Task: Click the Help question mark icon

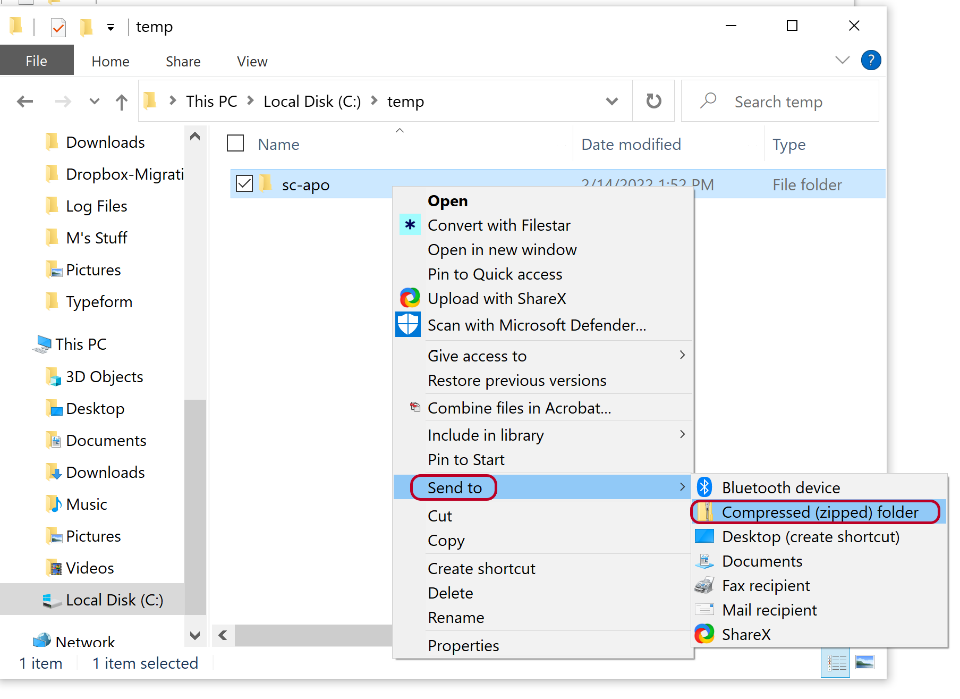Action: point(870,61)
